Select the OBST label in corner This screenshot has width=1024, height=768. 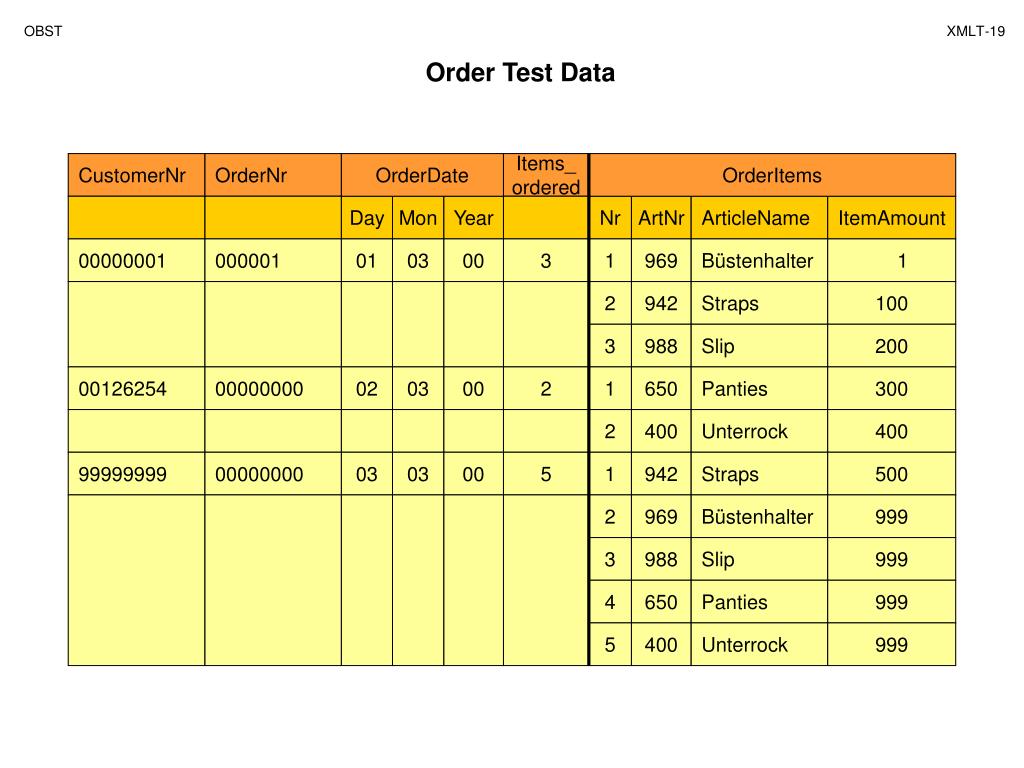[43, 31]
